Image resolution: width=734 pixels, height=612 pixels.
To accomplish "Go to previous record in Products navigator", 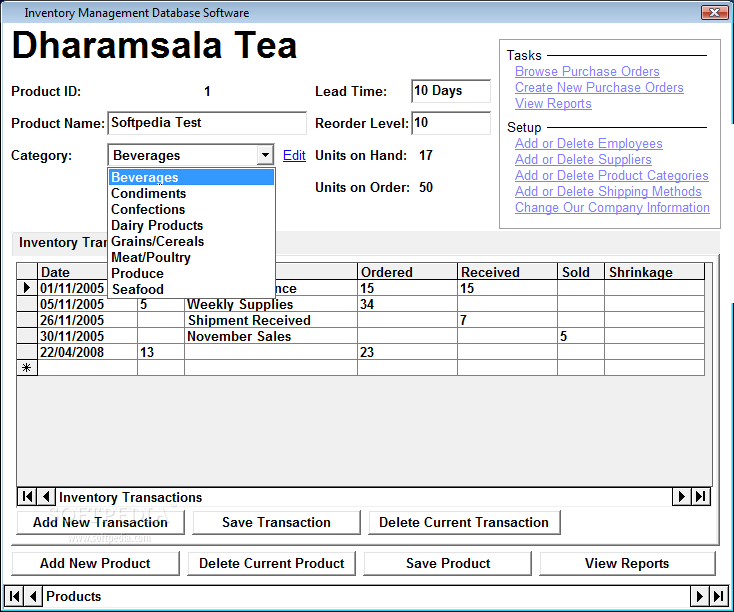I will click(x=33, y=596).
